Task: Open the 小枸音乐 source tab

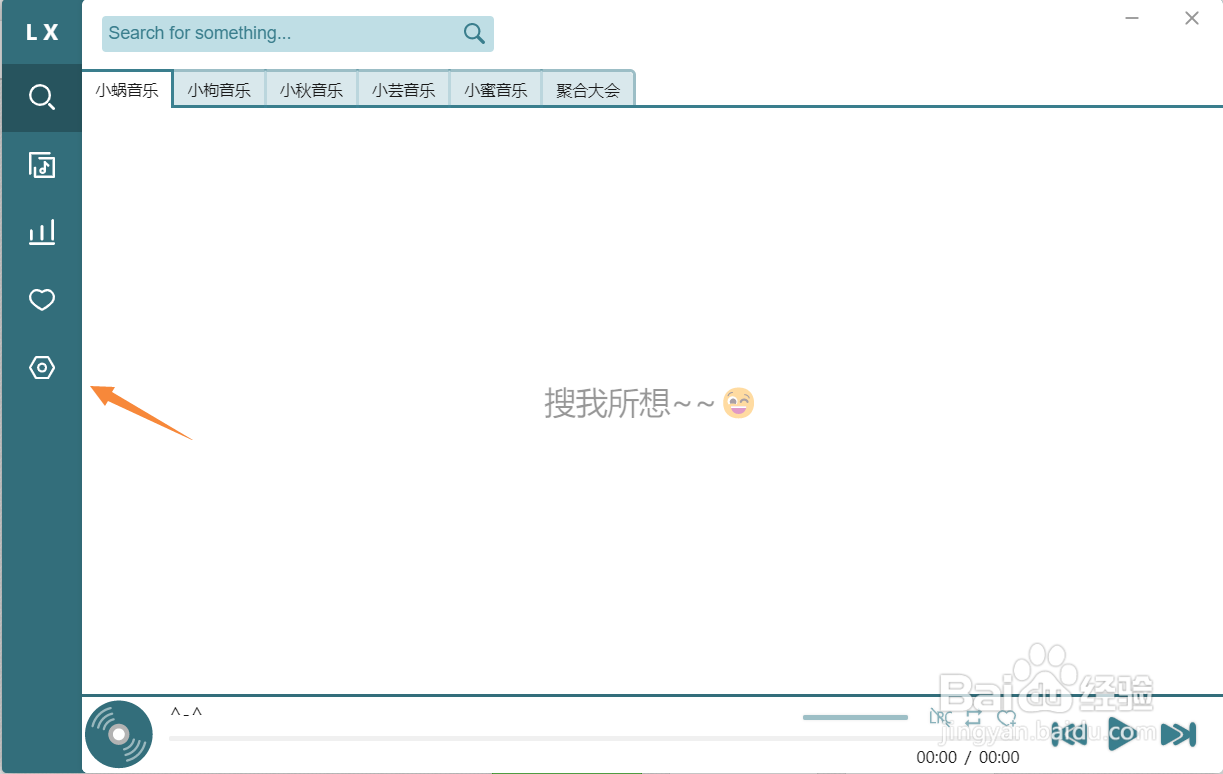Action: (219, 89)
